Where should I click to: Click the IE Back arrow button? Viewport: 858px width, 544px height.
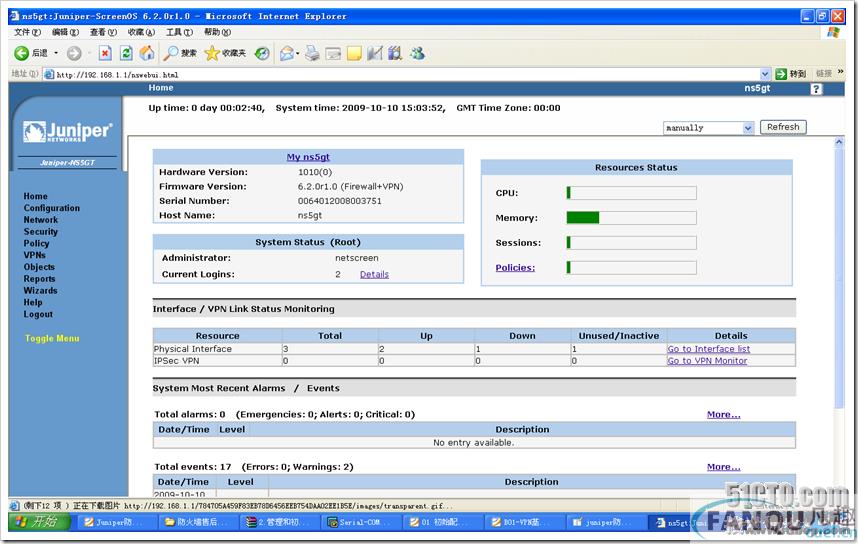point(21,53)
